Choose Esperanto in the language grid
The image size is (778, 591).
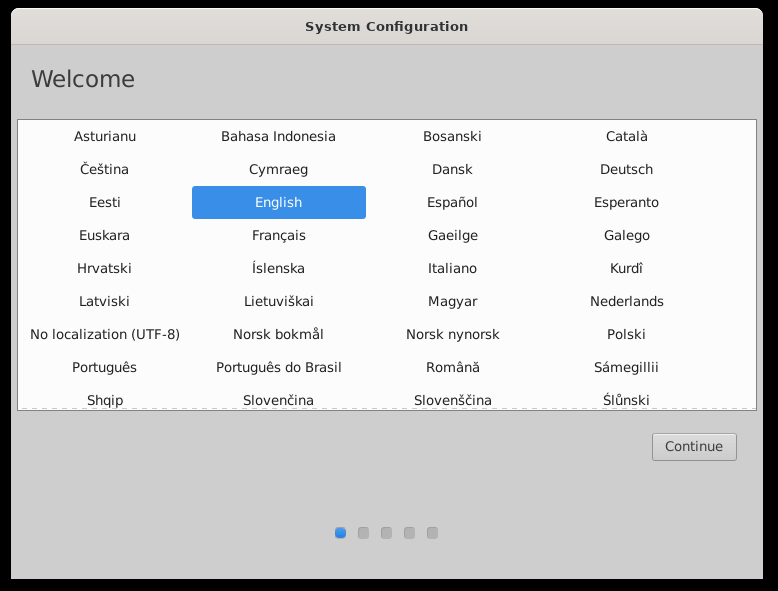tap(626, 202)
